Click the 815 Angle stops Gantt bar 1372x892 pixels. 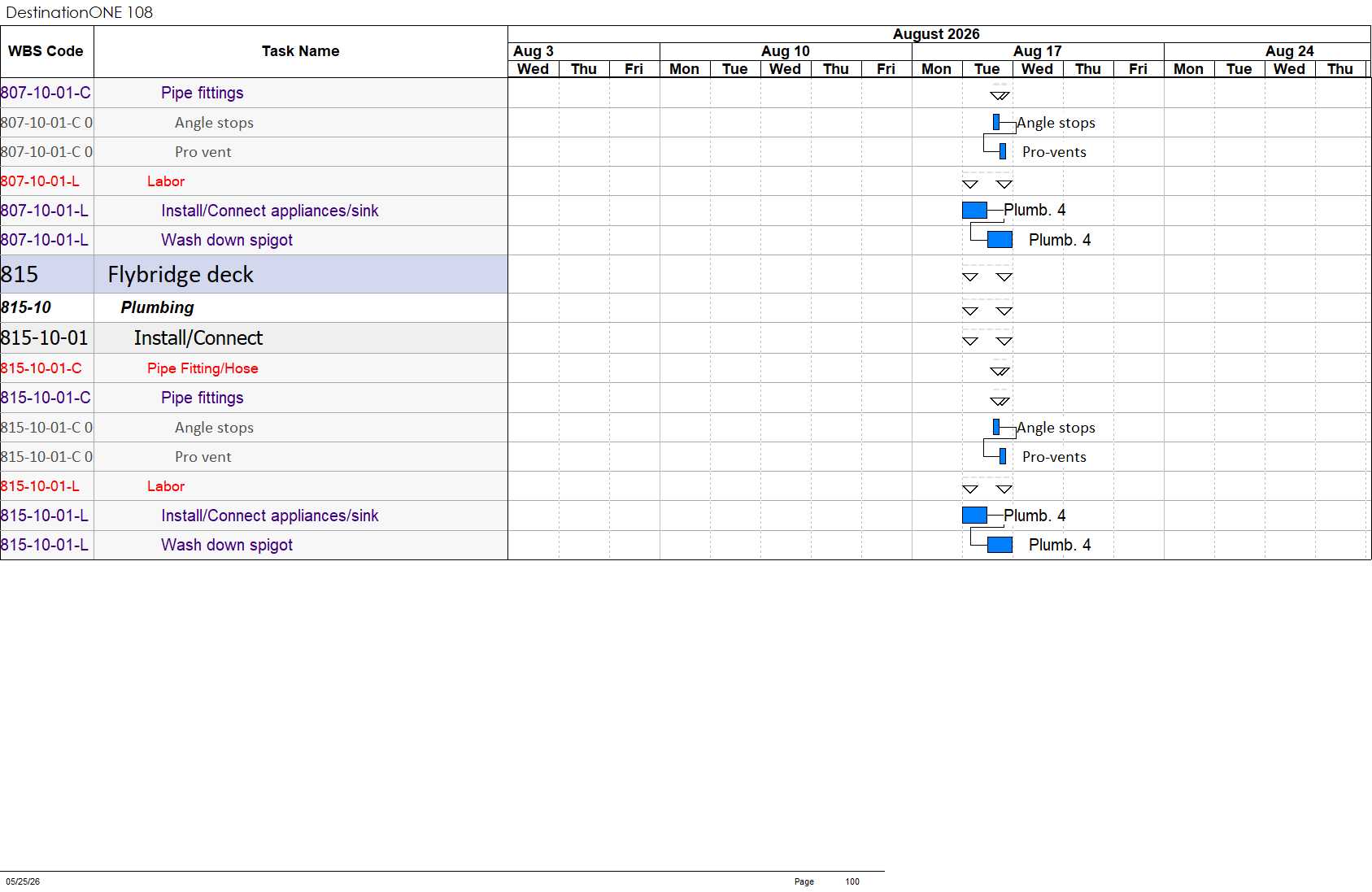click(996, 427)
